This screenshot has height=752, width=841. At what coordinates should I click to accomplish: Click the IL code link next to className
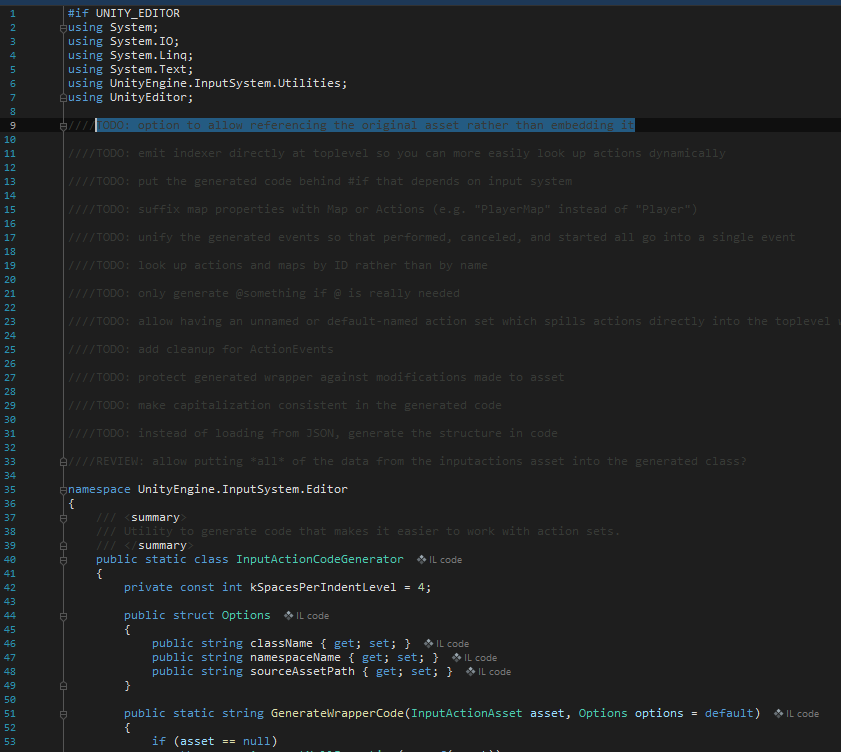tap(447, 643)
